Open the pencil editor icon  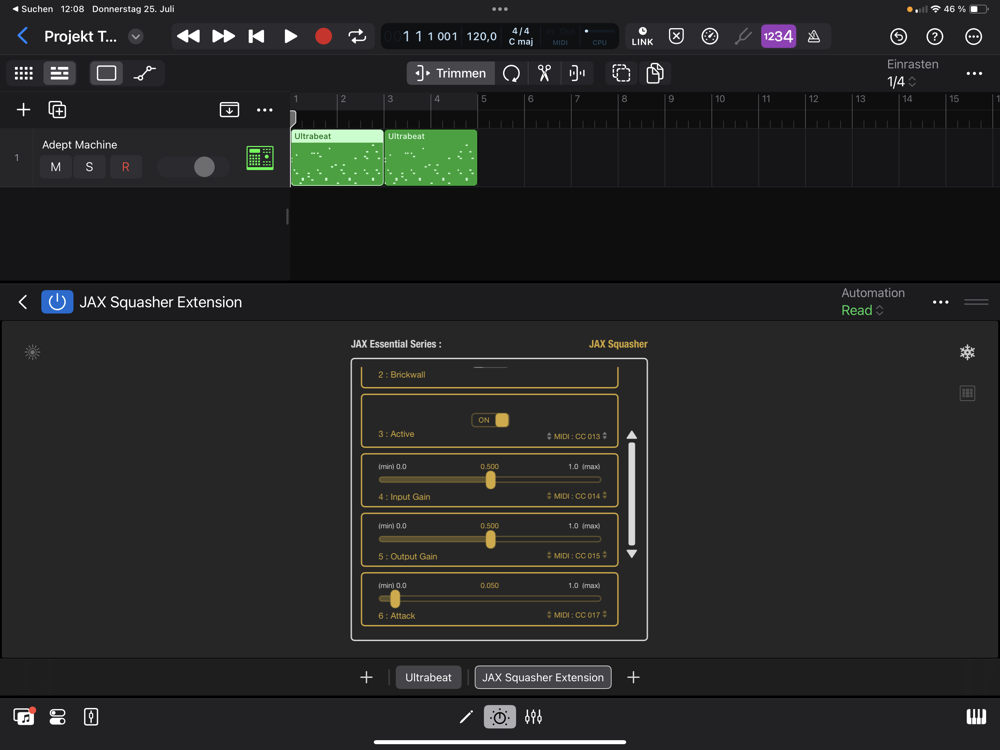(466, 717)
